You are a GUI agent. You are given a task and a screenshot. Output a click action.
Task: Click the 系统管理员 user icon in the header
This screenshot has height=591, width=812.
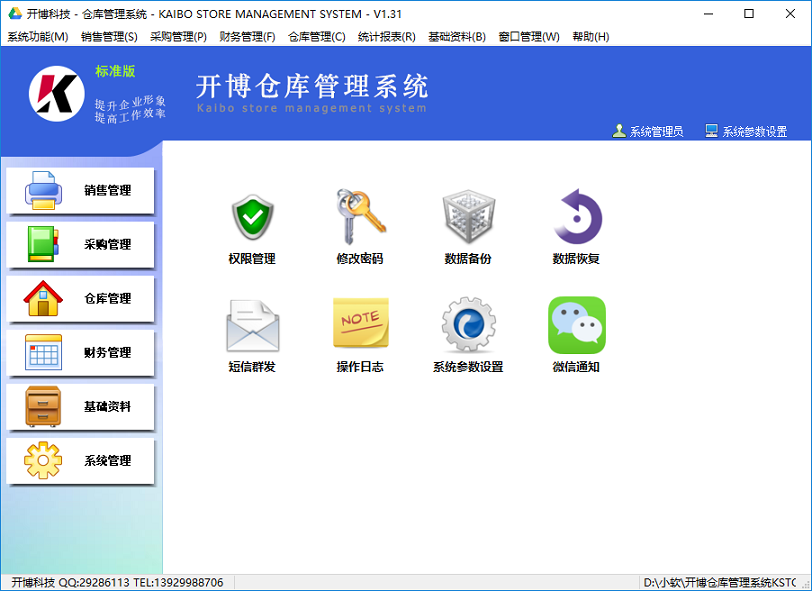tap(619, 131)
